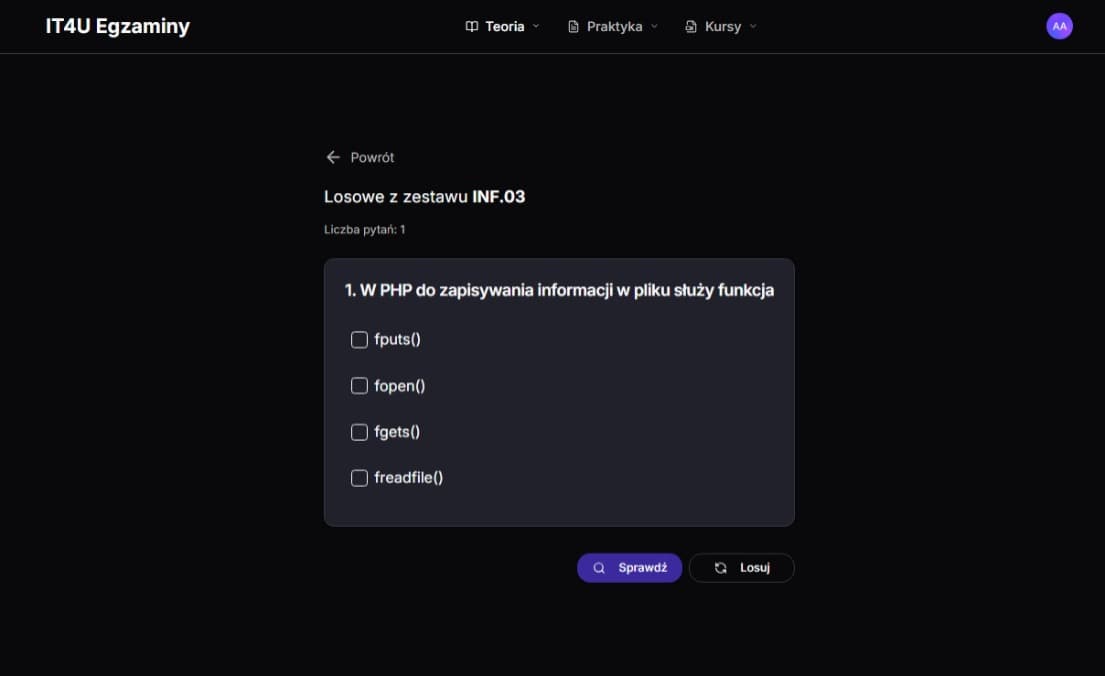
Task: Open the Teoria menu
Action: pyautogui.click(x=504, y=27)
